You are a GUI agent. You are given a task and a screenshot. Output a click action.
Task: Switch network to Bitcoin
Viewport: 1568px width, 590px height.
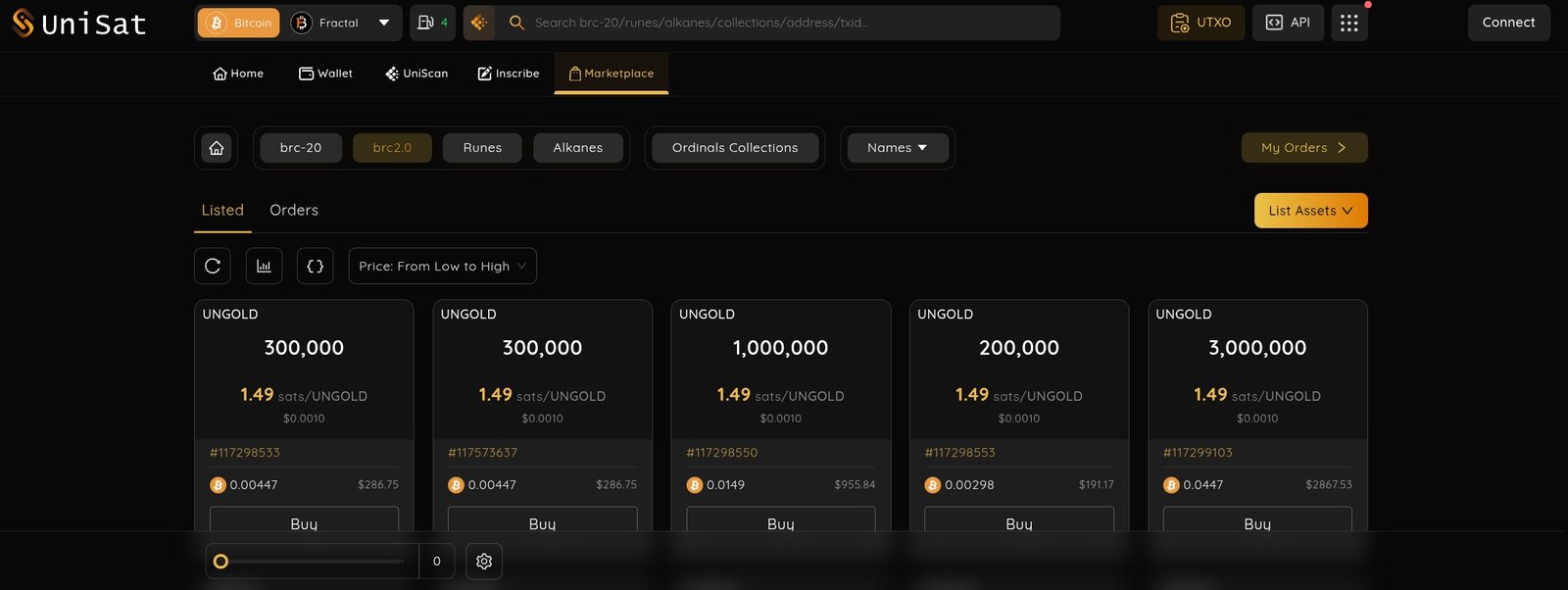239,23
